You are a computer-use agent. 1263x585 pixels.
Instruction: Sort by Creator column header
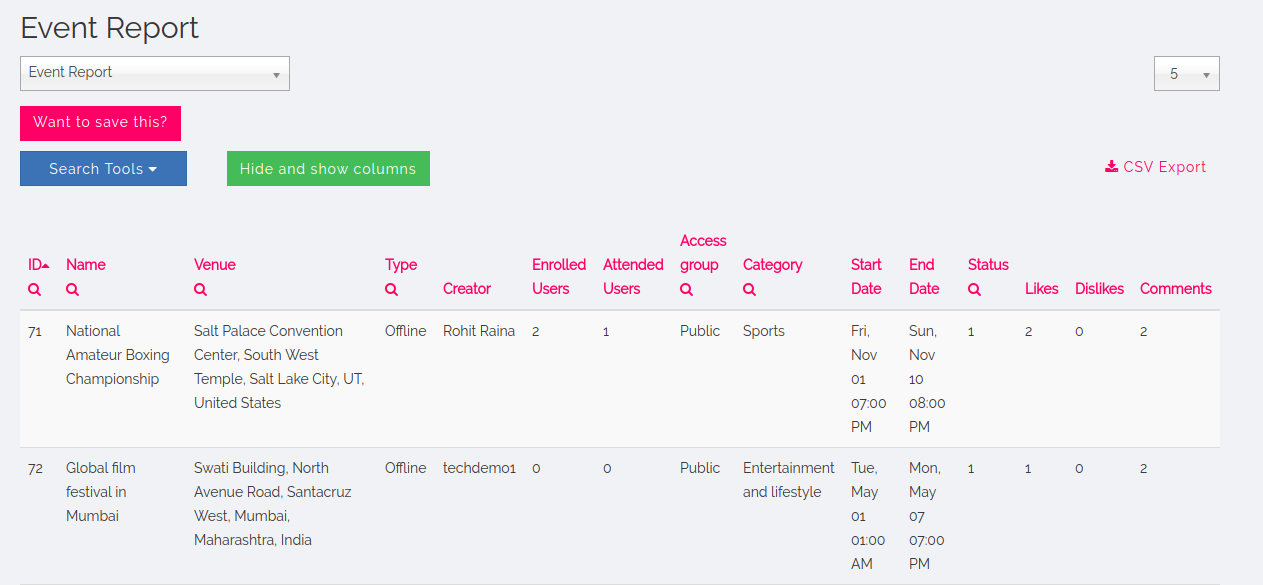467,289
